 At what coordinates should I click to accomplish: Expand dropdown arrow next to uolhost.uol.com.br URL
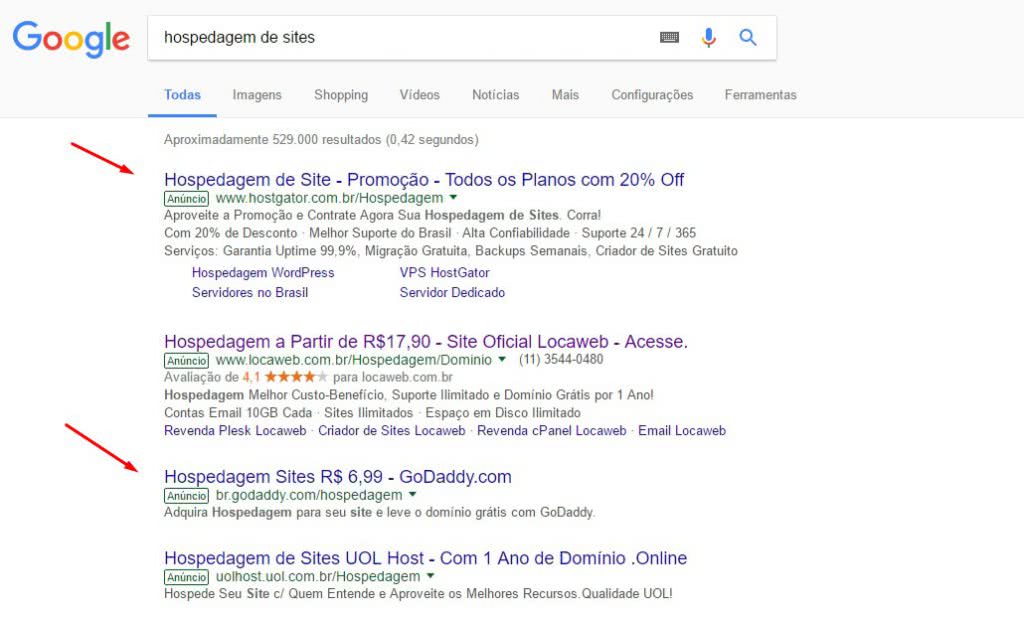point(430,576)
